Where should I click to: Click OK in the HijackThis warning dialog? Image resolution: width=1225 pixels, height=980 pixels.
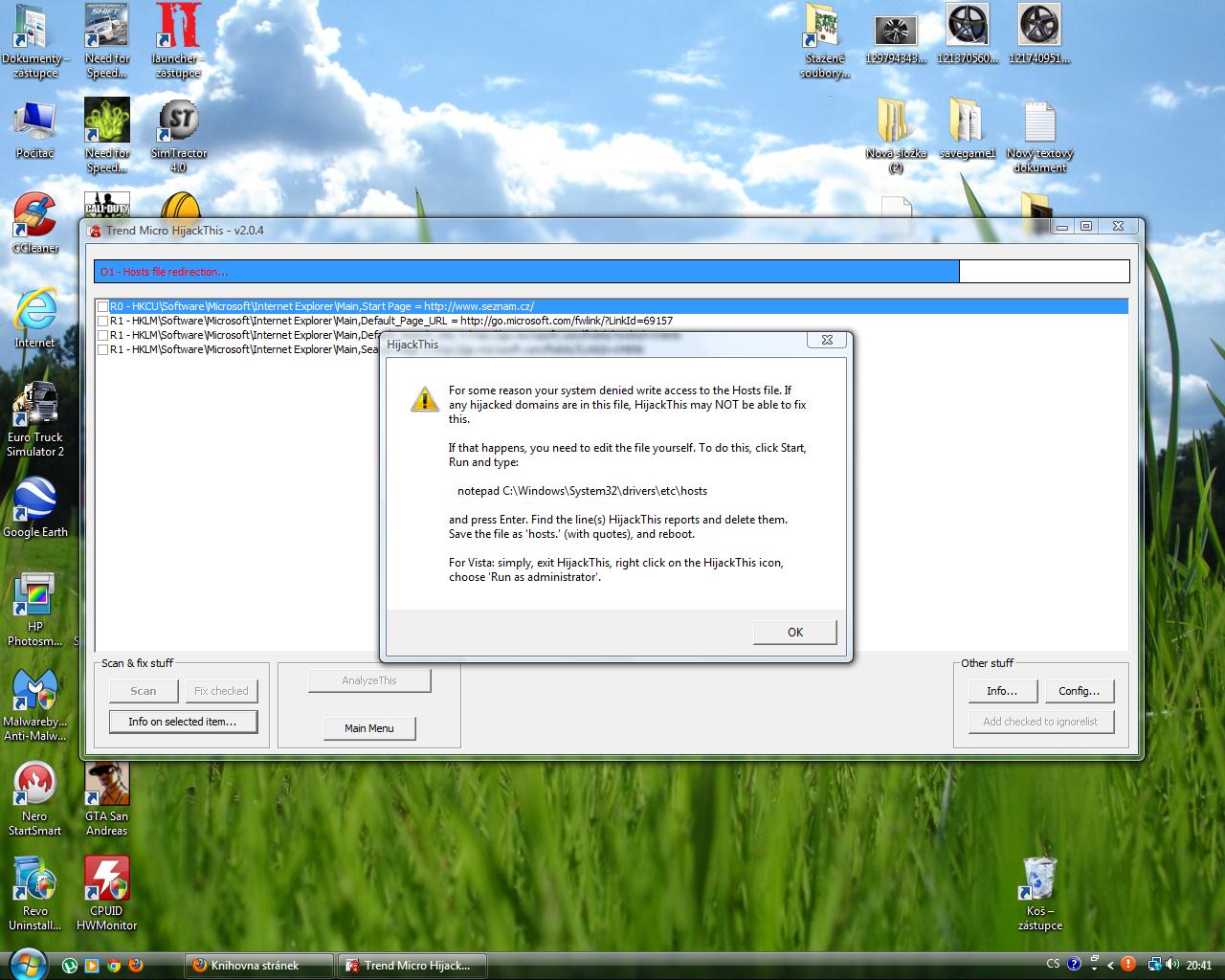(x=795, y=633)
